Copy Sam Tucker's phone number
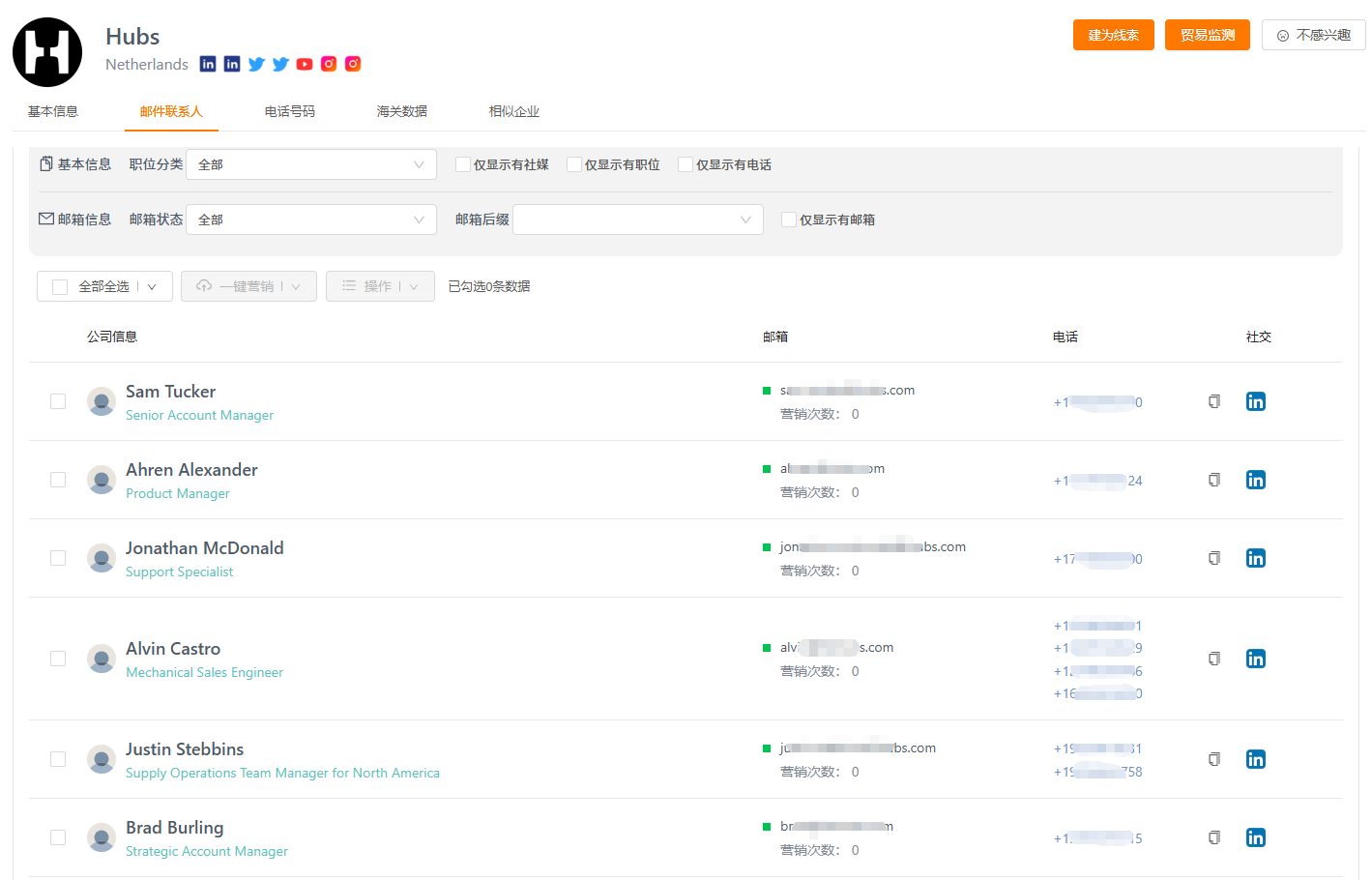Image resolution: width=1372 pixels, height=880 pixels. 1214,401
